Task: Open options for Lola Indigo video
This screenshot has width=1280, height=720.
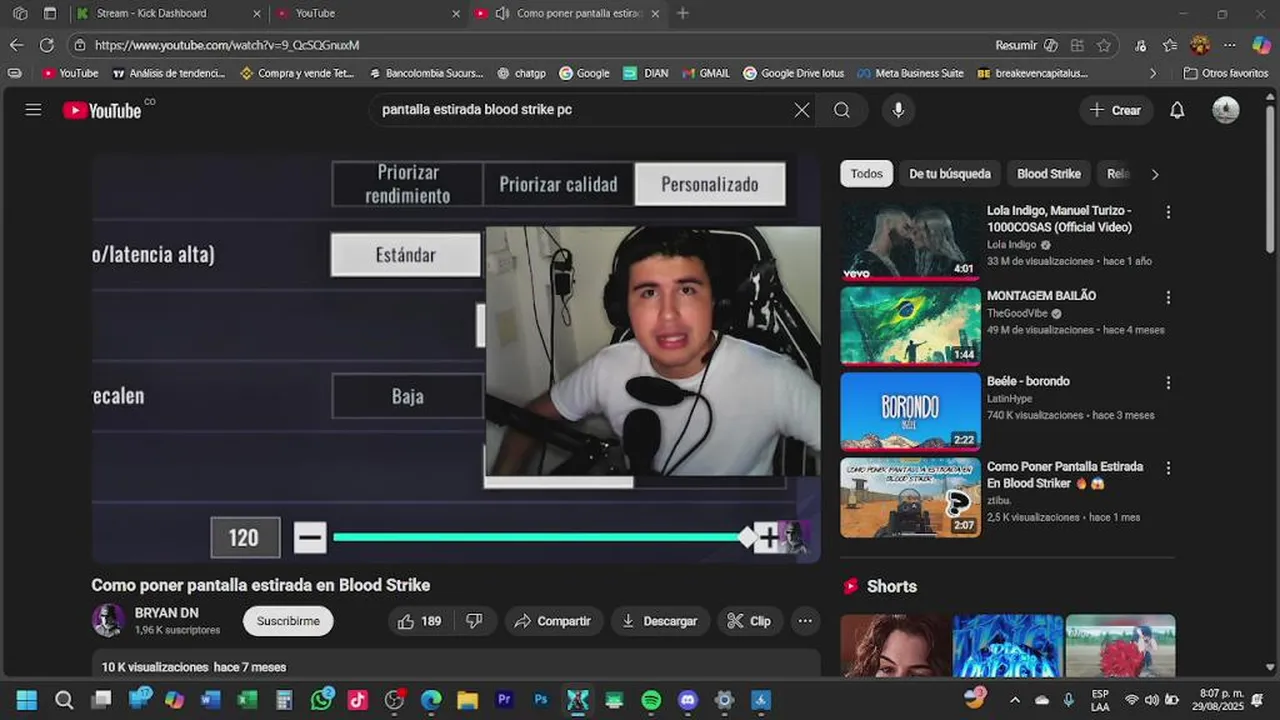Action: (x=1168, y=212)
